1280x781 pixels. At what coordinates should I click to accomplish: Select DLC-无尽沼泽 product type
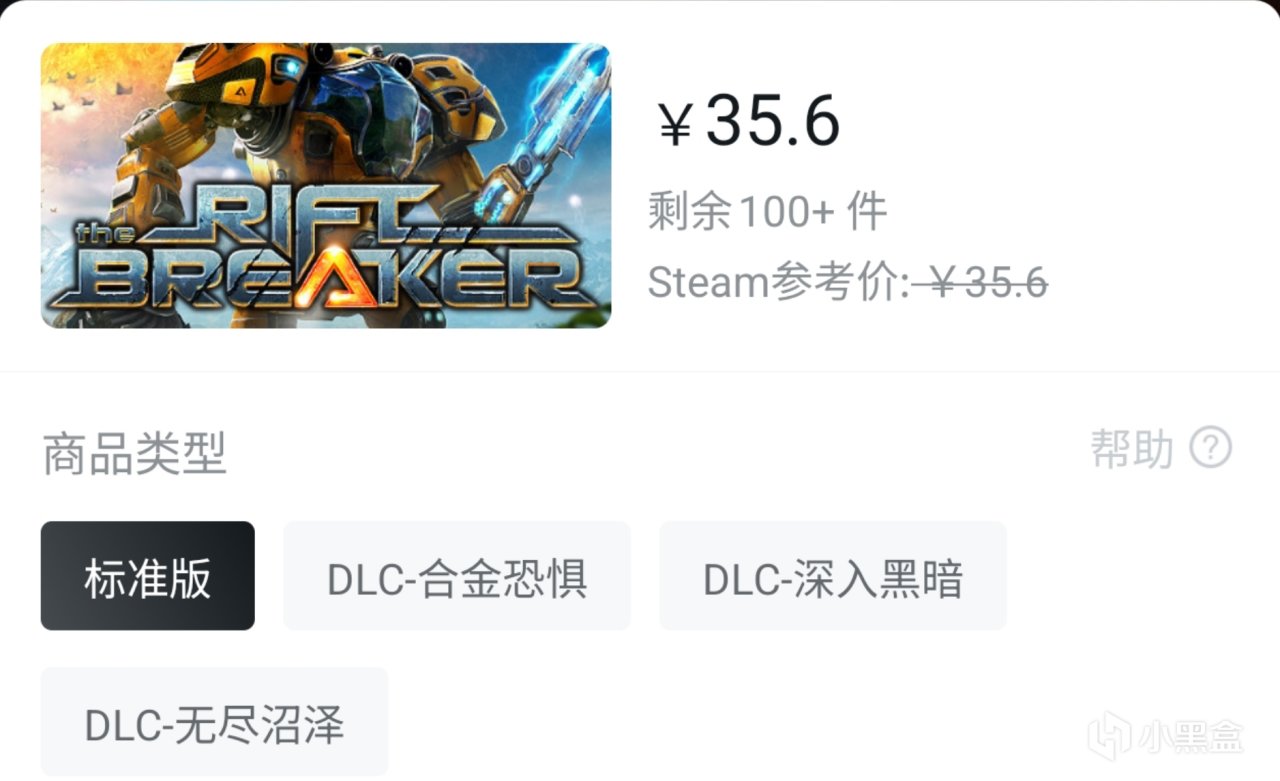[x=214, y=722]
